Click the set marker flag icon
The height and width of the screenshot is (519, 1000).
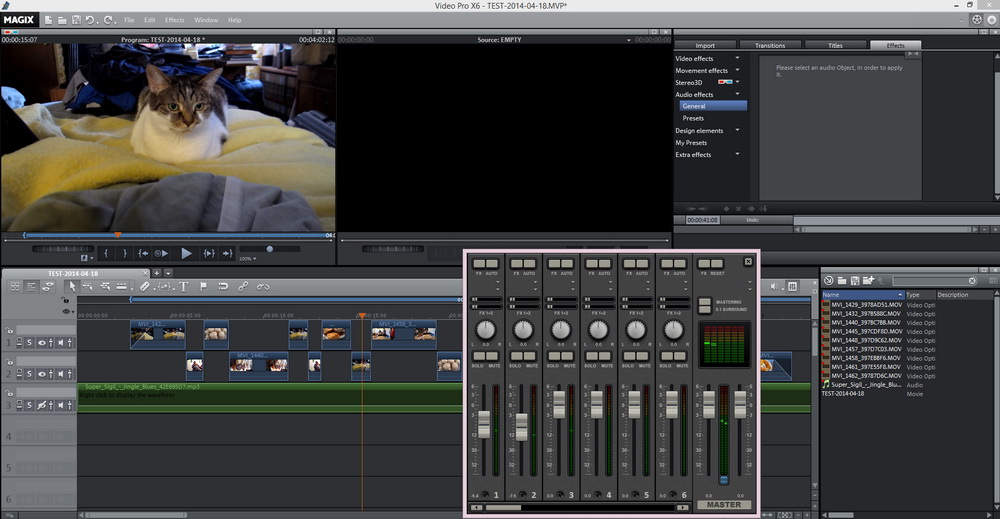click(x=204, y=286)
